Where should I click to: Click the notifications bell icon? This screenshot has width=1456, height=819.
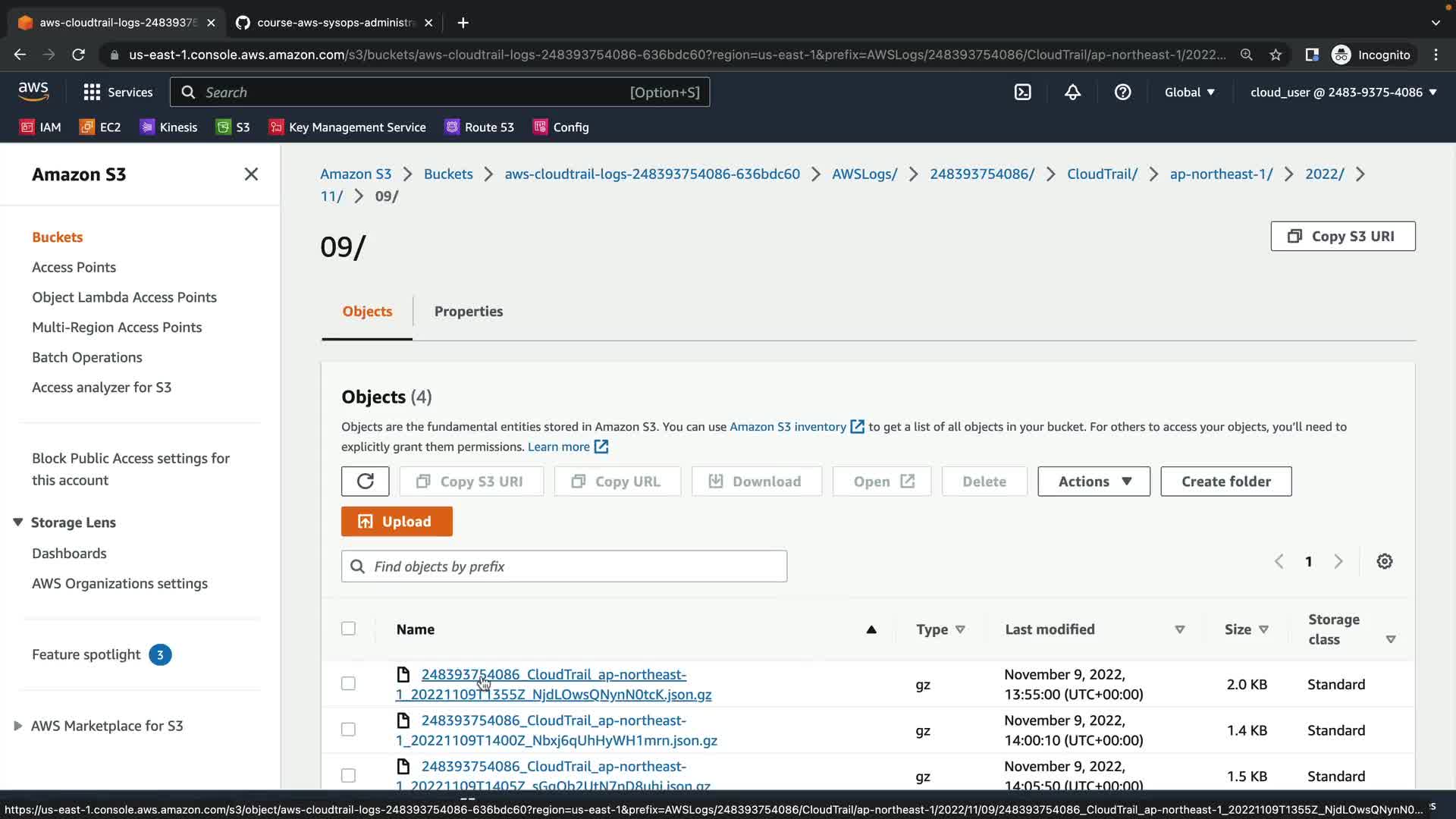[1072, 93]
